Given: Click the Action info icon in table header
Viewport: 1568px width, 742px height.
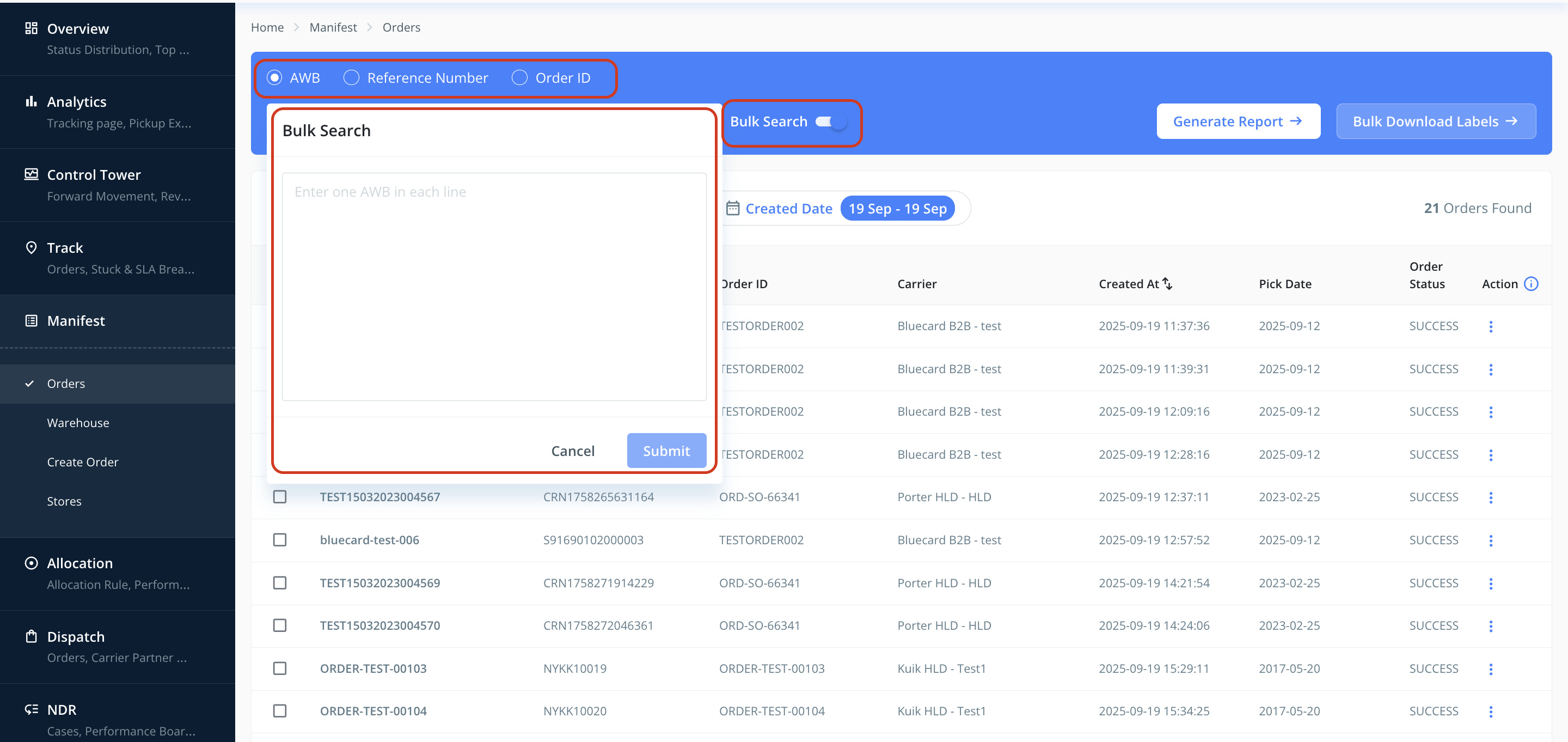Looking at the screenshot, I should coord(1531,284).
